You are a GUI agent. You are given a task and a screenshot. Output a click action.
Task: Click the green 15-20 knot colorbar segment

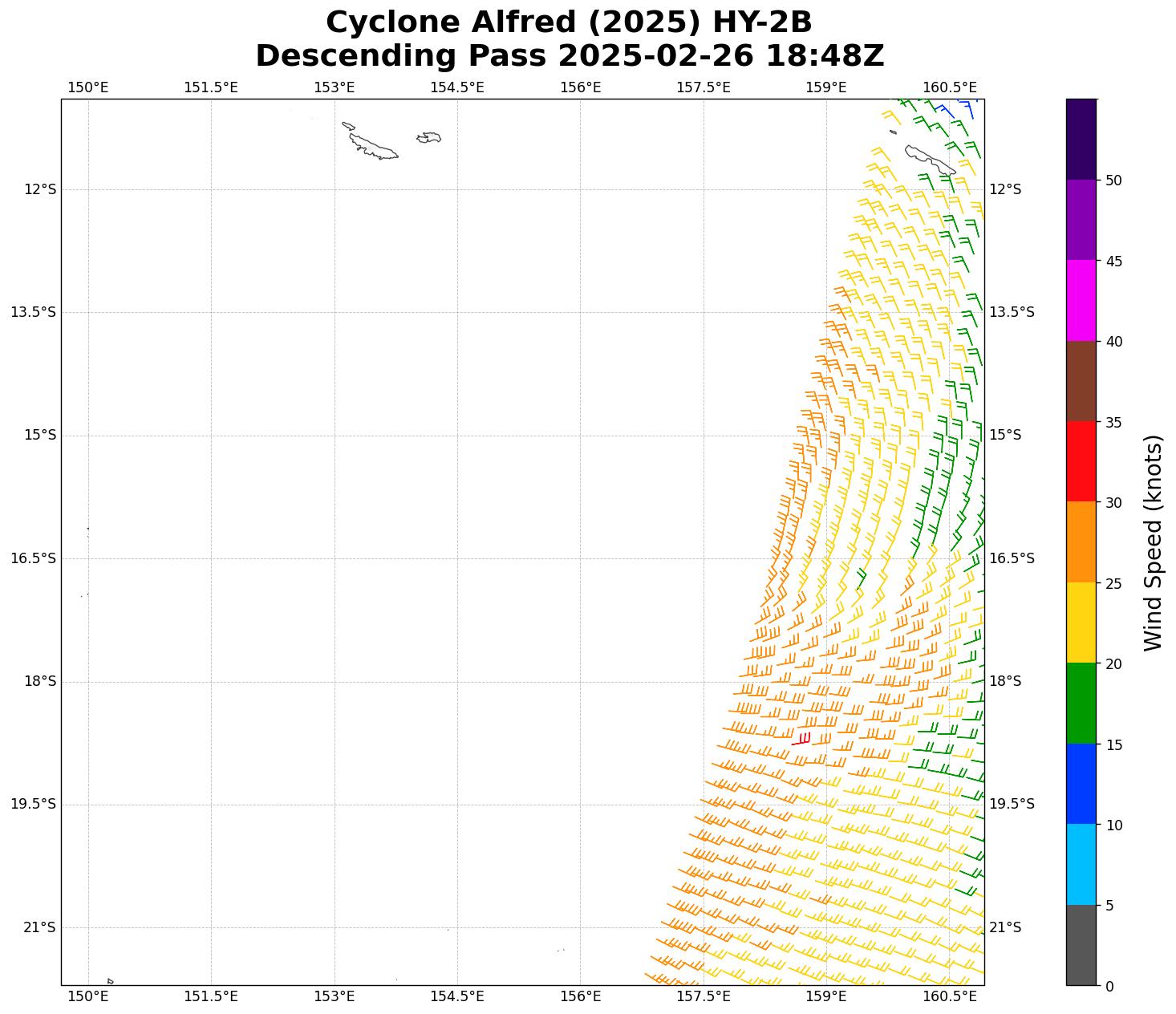[1081, 703]
